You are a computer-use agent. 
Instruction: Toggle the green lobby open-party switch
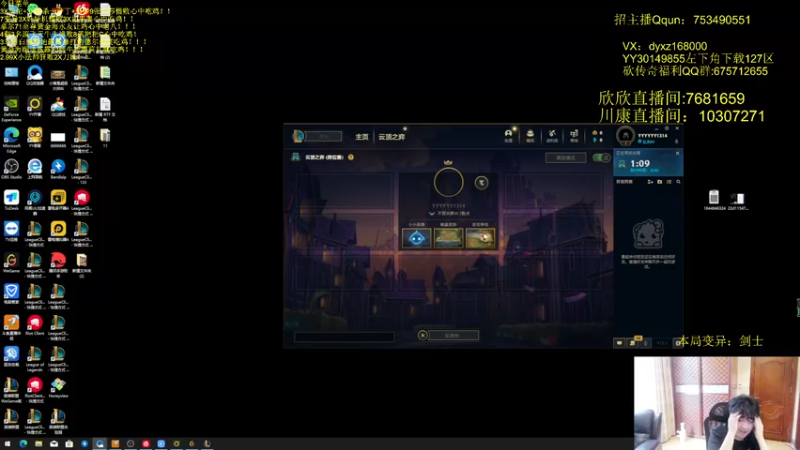click(601, 158)
